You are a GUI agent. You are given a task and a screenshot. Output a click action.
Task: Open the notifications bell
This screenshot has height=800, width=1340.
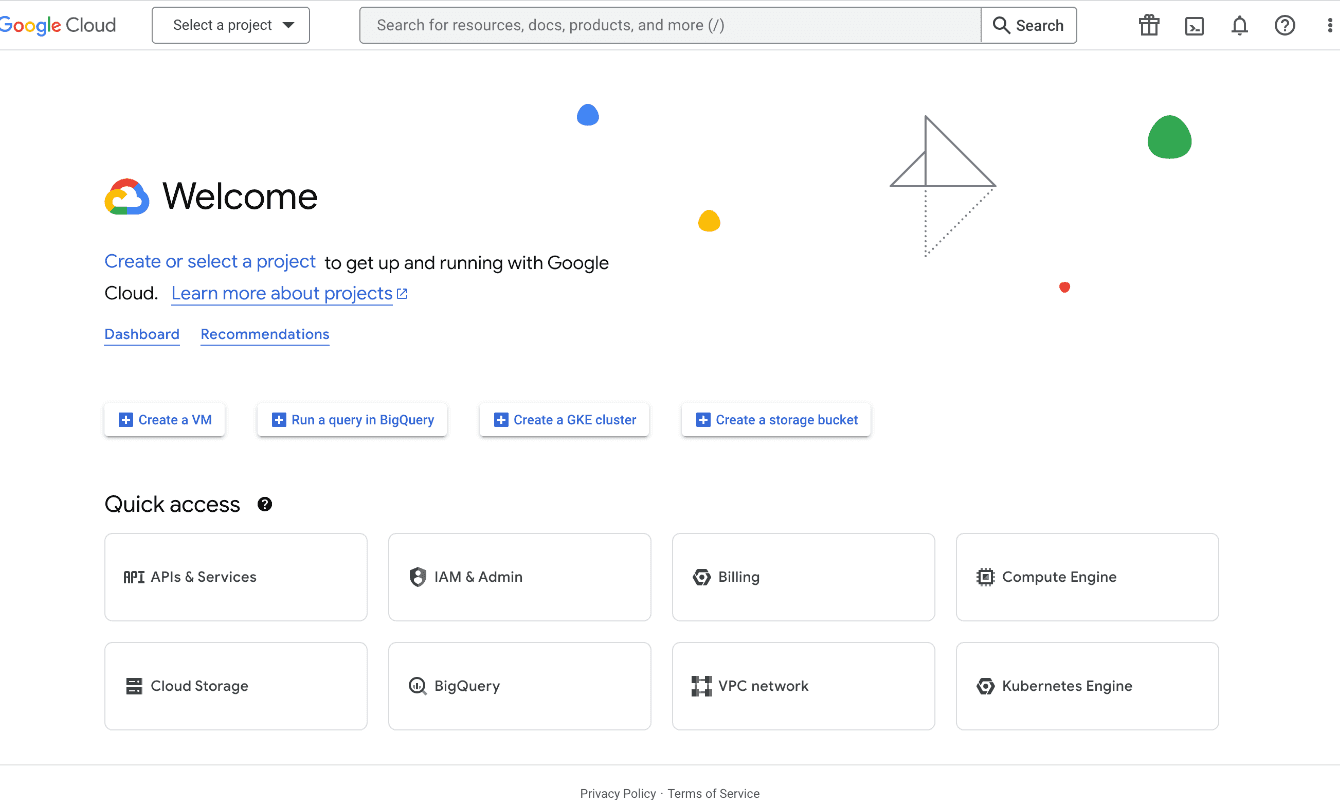coord(1240,26)
